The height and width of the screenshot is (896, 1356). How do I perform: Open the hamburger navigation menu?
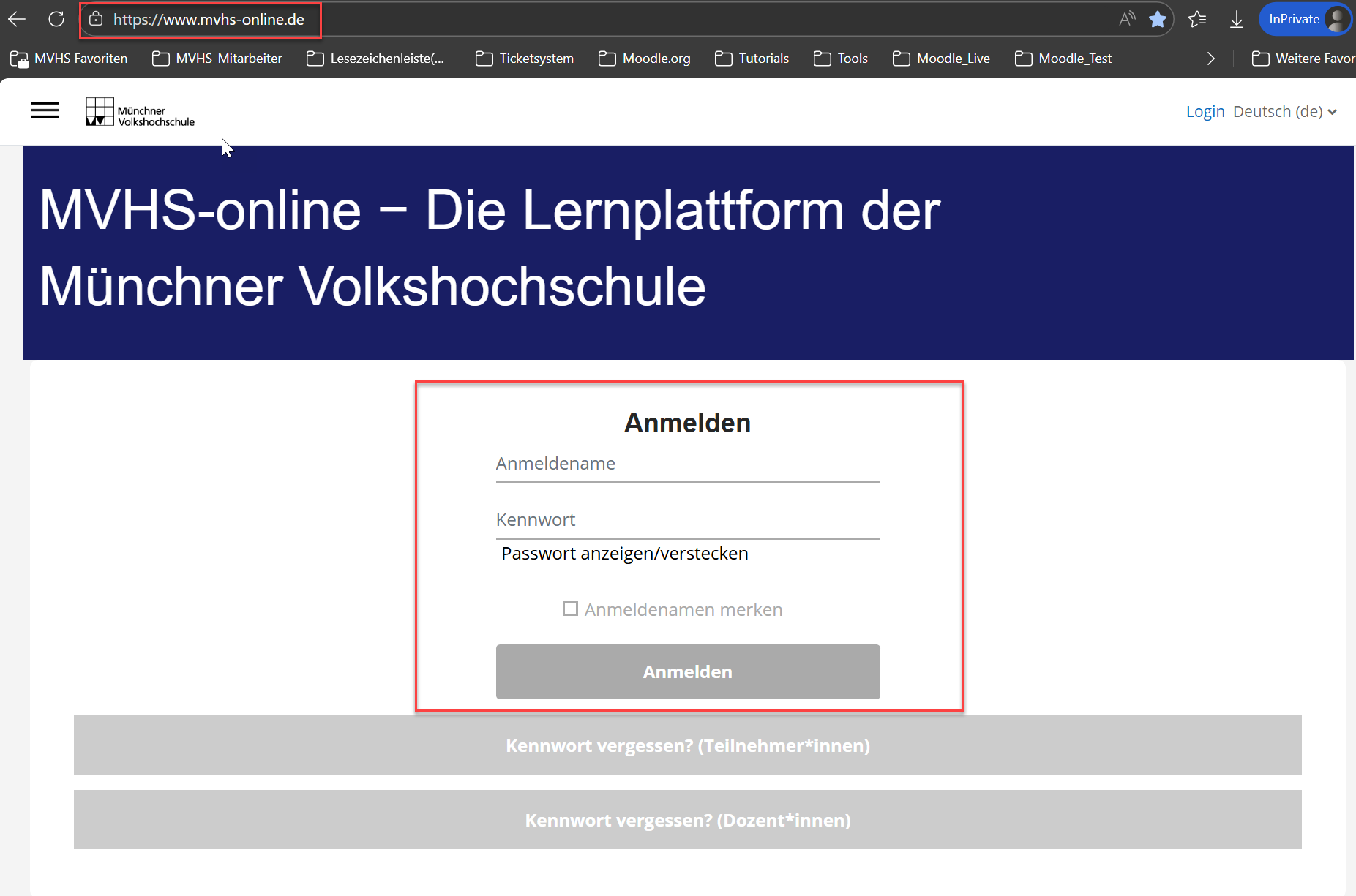pyautogui.click(x=45, y=110)
